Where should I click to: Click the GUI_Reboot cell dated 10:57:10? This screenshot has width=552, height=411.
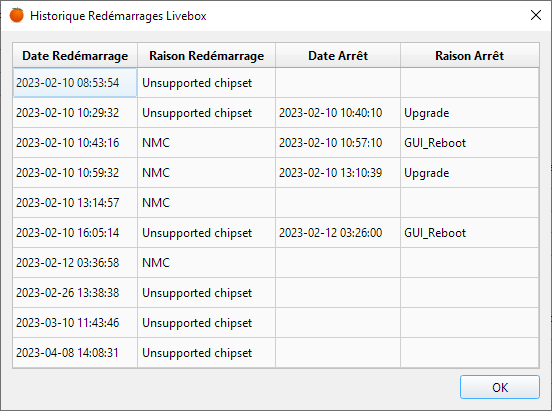(470, 143)
